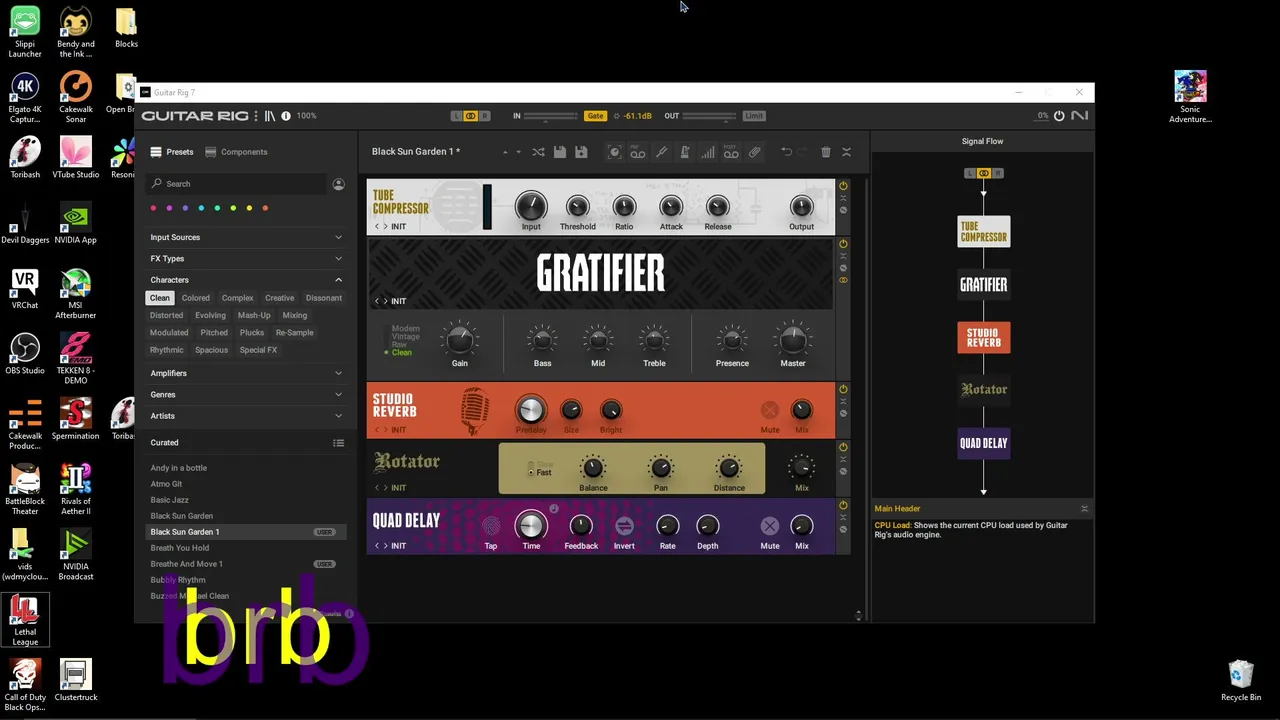
Task: Click the preset Search field
Action: coord(238,184)
